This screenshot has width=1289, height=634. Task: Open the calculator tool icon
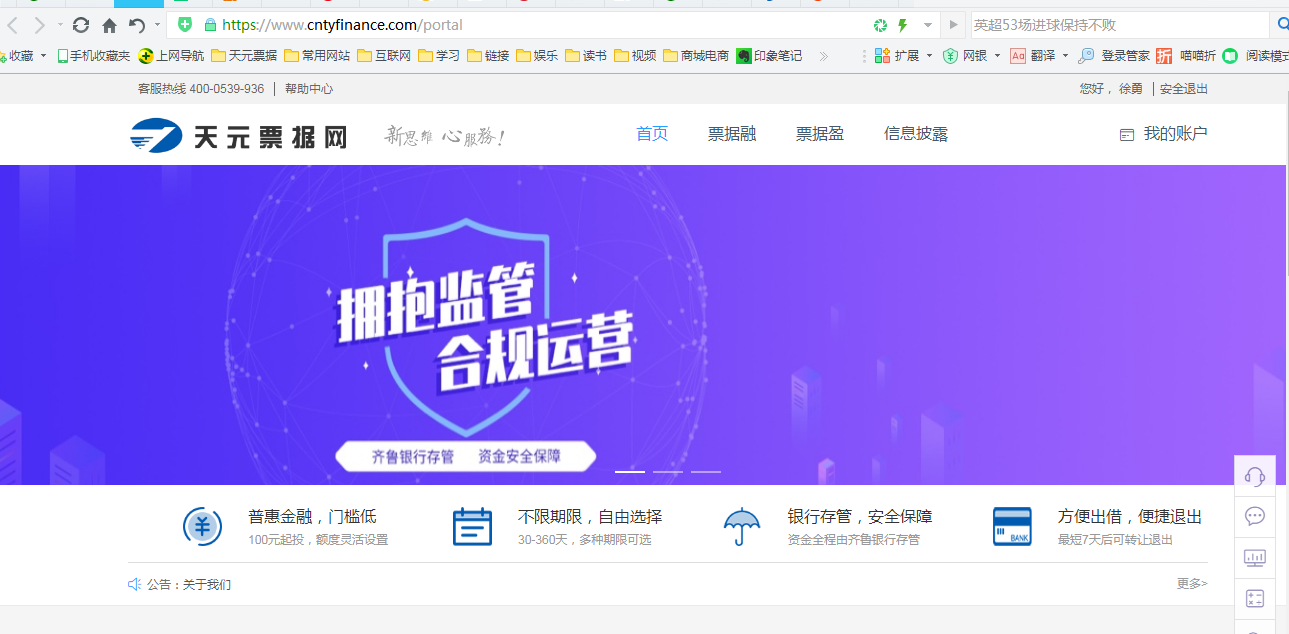coord(1255,598)
